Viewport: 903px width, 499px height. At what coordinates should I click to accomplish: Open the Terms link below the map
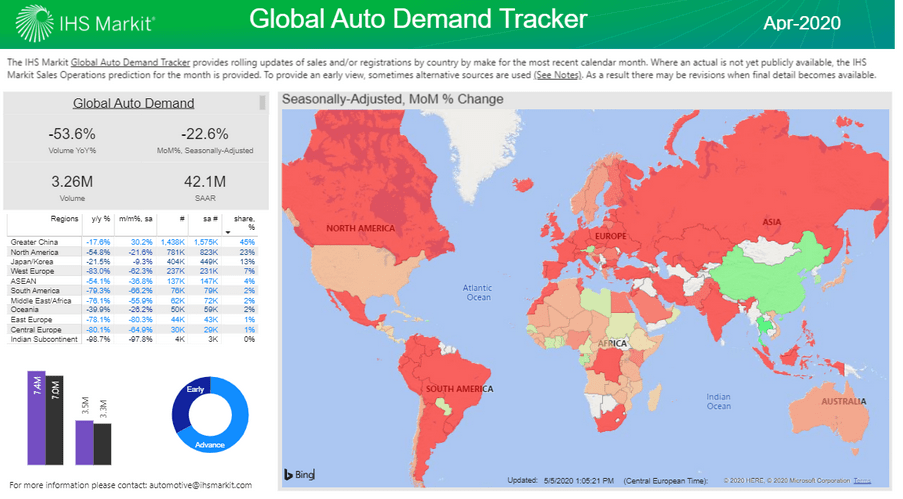coord(862,481)
